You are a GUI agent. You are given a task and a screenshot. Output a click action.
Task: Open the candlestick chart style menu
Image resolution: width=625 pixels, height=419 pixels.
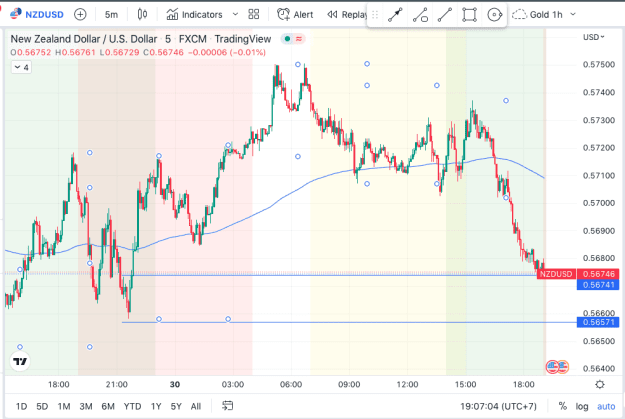[x=142, y=15]
